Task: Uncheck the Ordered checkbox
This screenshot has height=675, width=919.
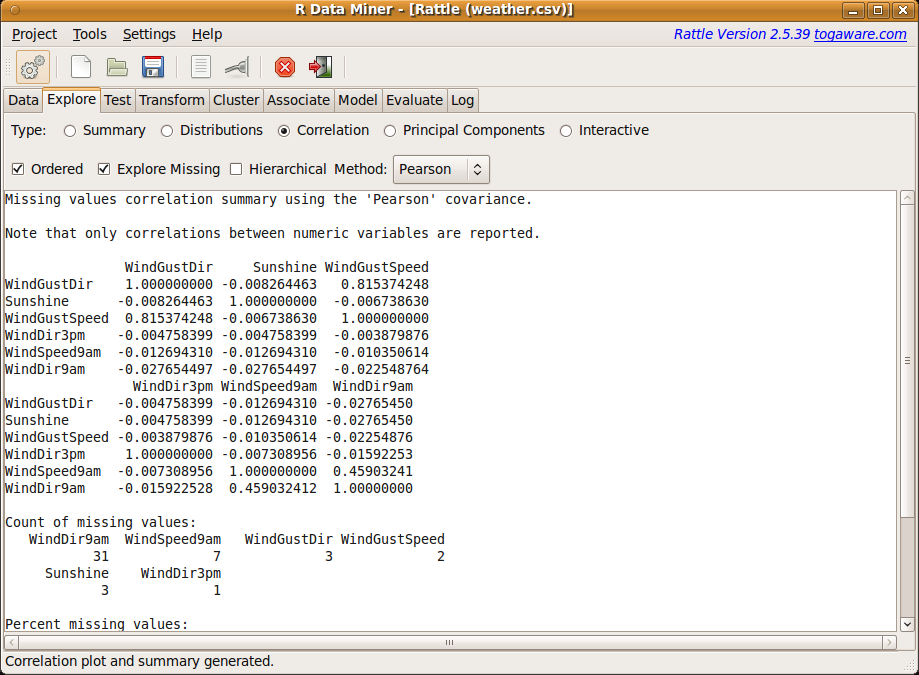Action: [17, 169]
